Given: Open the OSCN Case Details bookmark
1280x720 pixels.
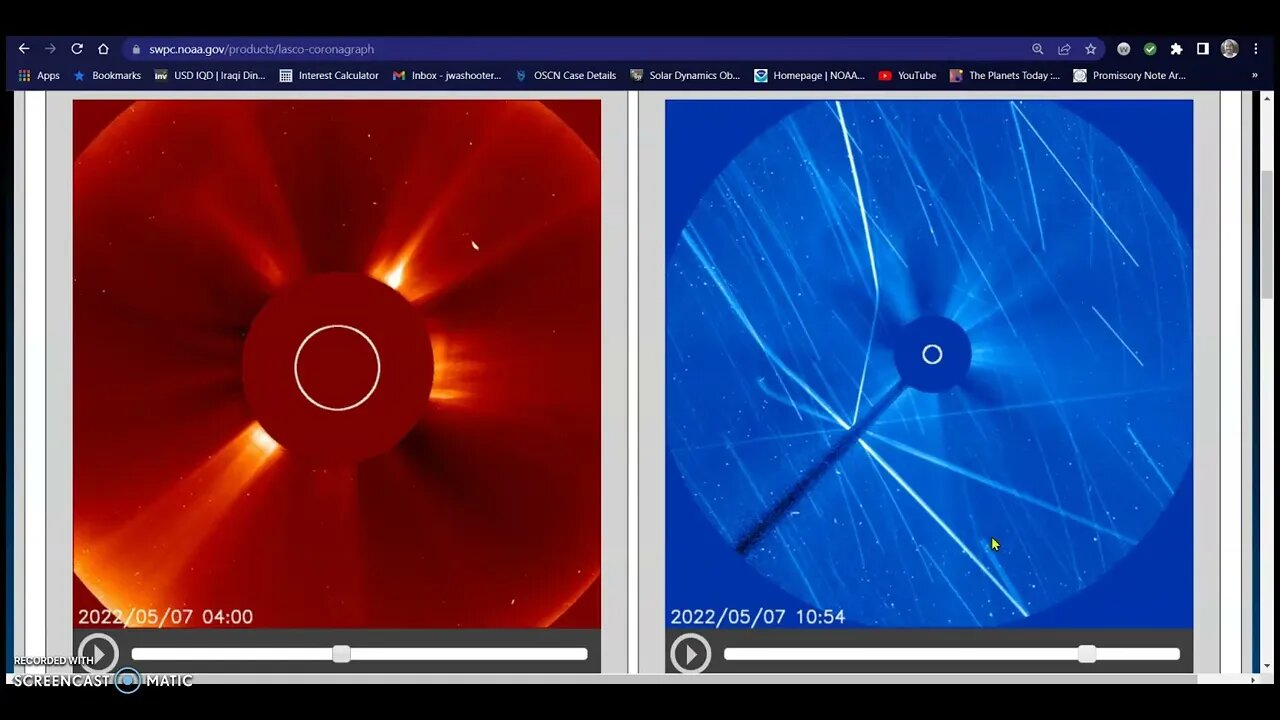Looking at the screenshot, I should 566,75.
